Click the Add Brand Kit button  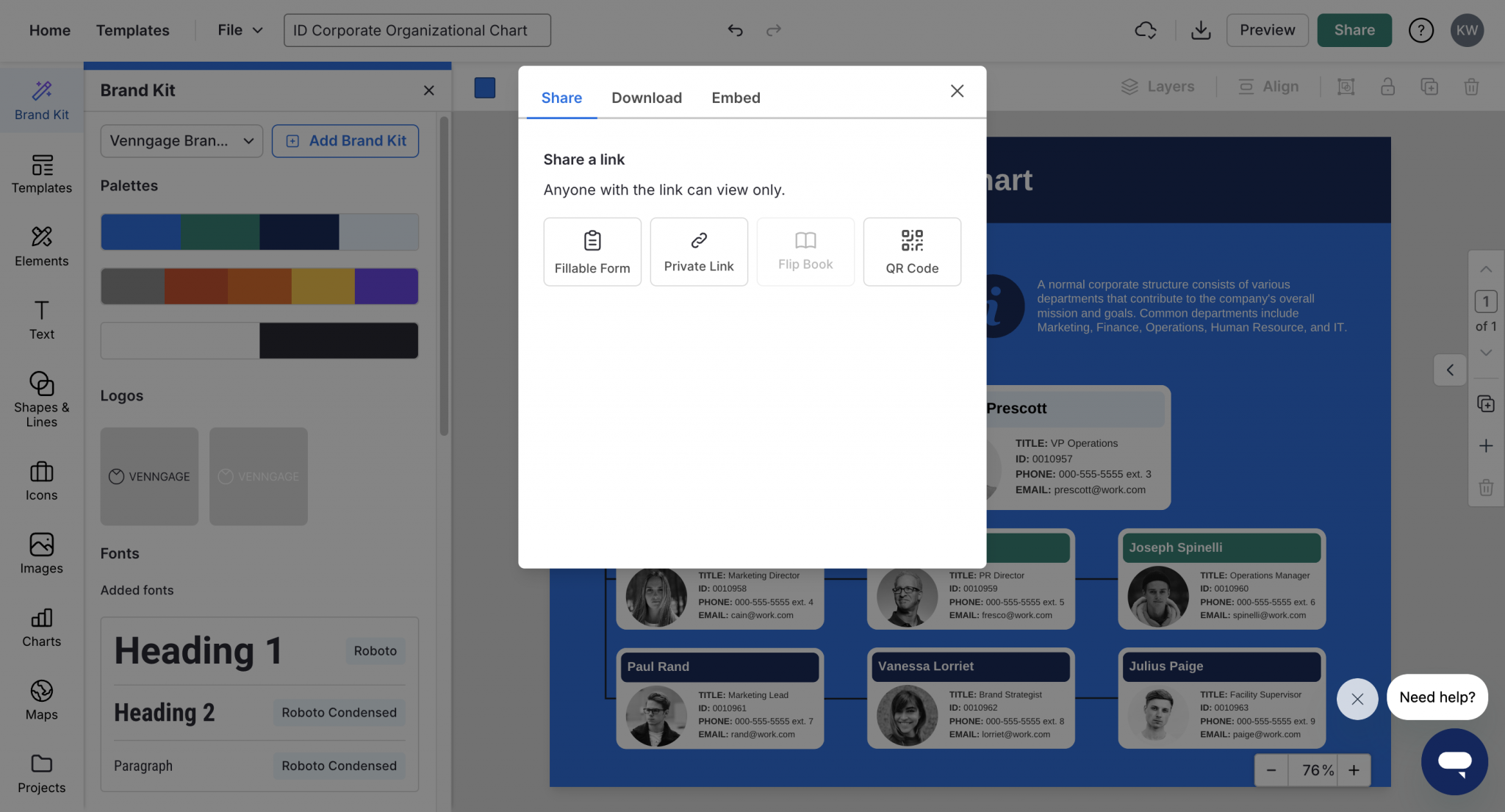click(345, 140)
